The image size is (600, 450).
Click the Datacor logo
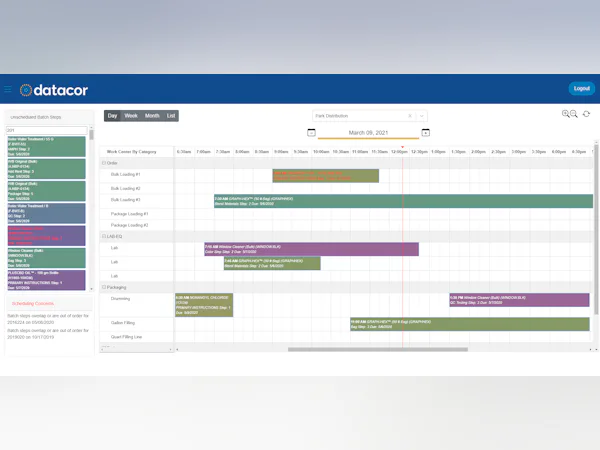[x=54, y=90]
